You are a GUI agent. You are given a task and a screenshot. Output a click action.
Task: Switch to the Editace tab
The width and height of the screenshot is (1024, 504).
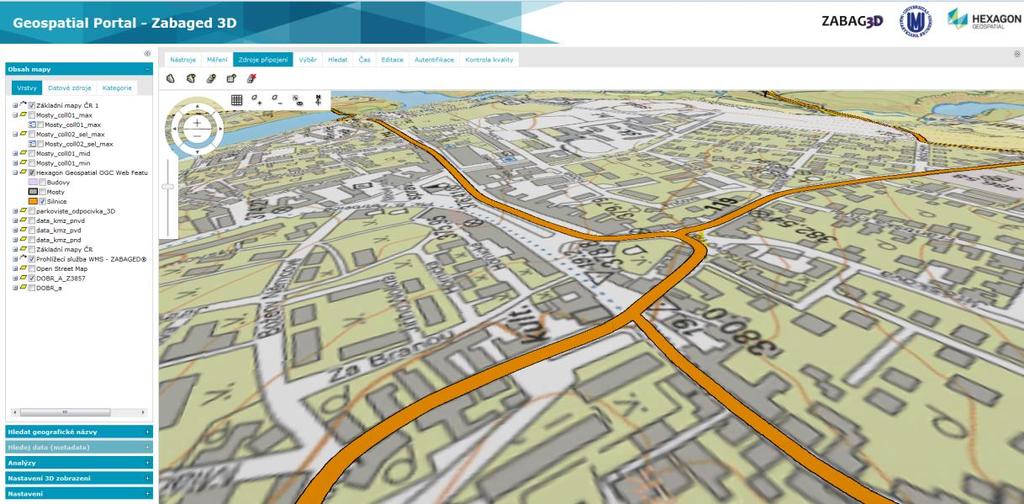pyautogui.click(x=392, y=59)
